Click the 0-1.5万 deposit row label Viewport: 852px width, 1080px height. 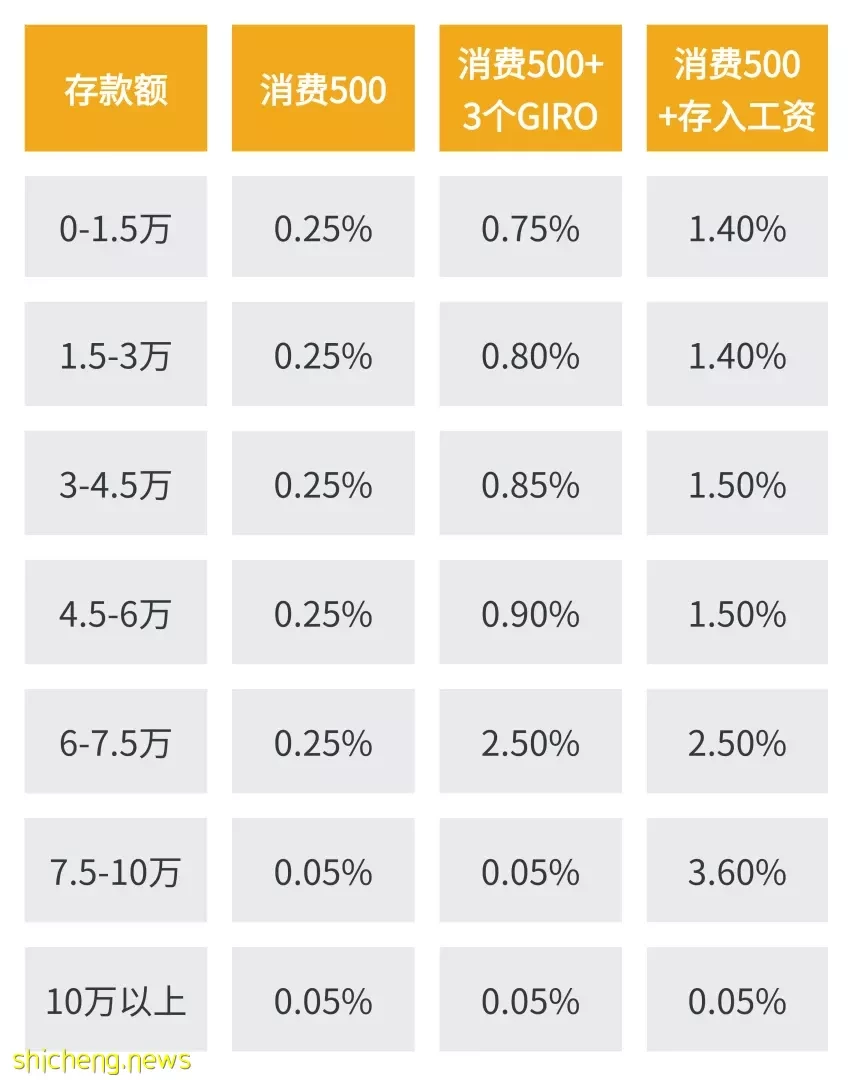[116, 227]
